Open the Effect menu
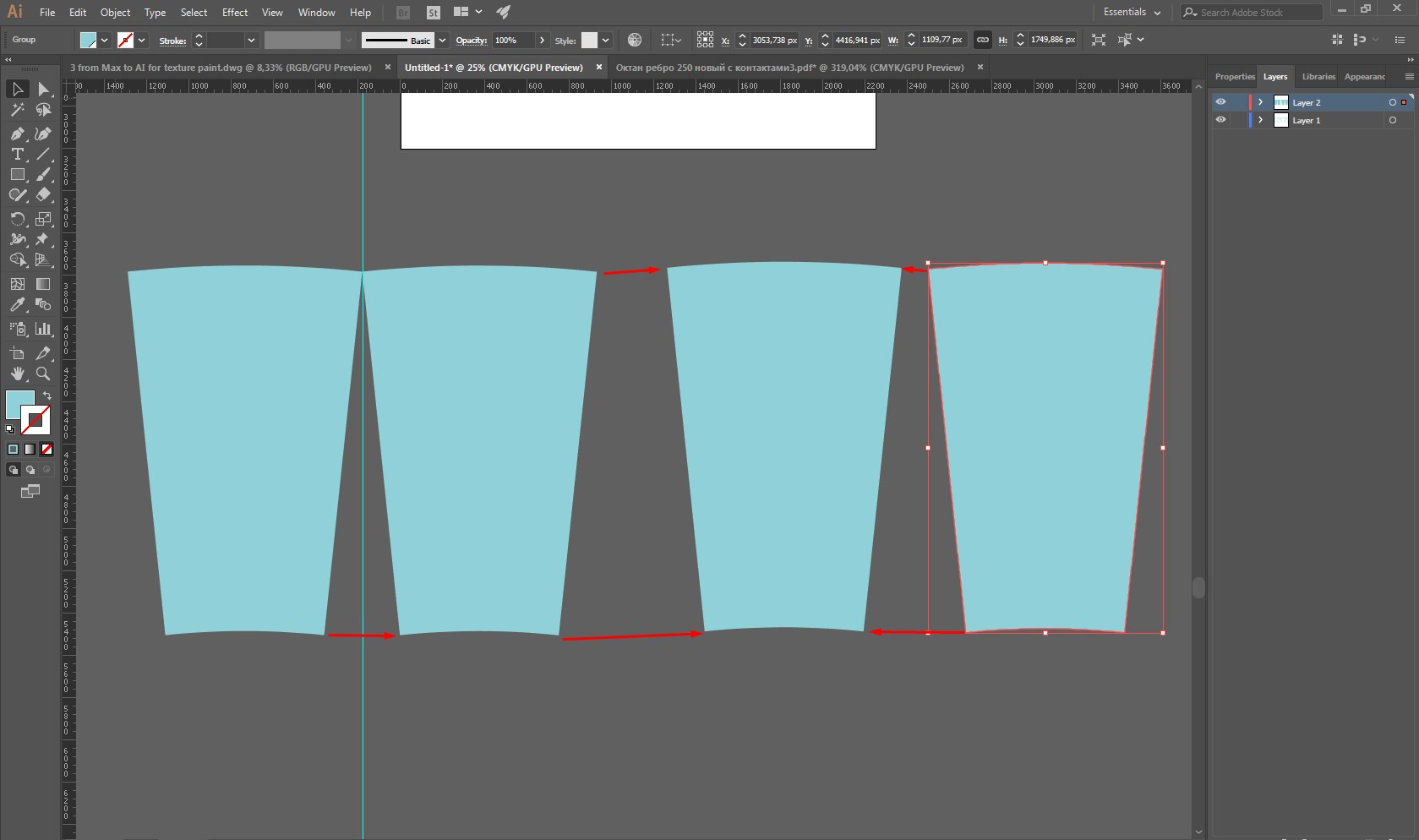Screen dimensions: 1419x840 pos(235,12)
